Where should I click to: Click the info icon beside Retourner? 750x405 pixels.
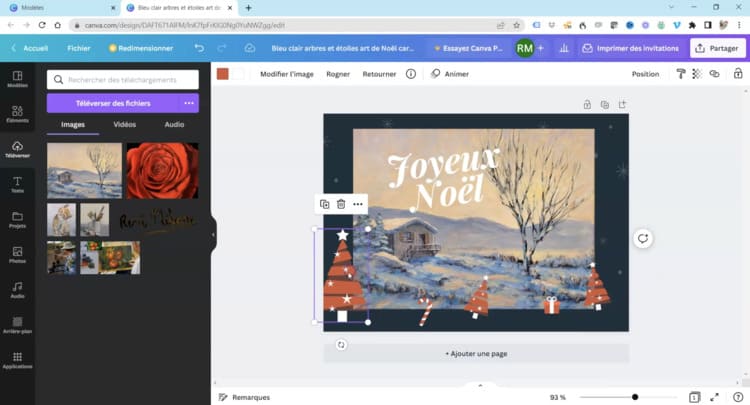[x=410, y=74]
